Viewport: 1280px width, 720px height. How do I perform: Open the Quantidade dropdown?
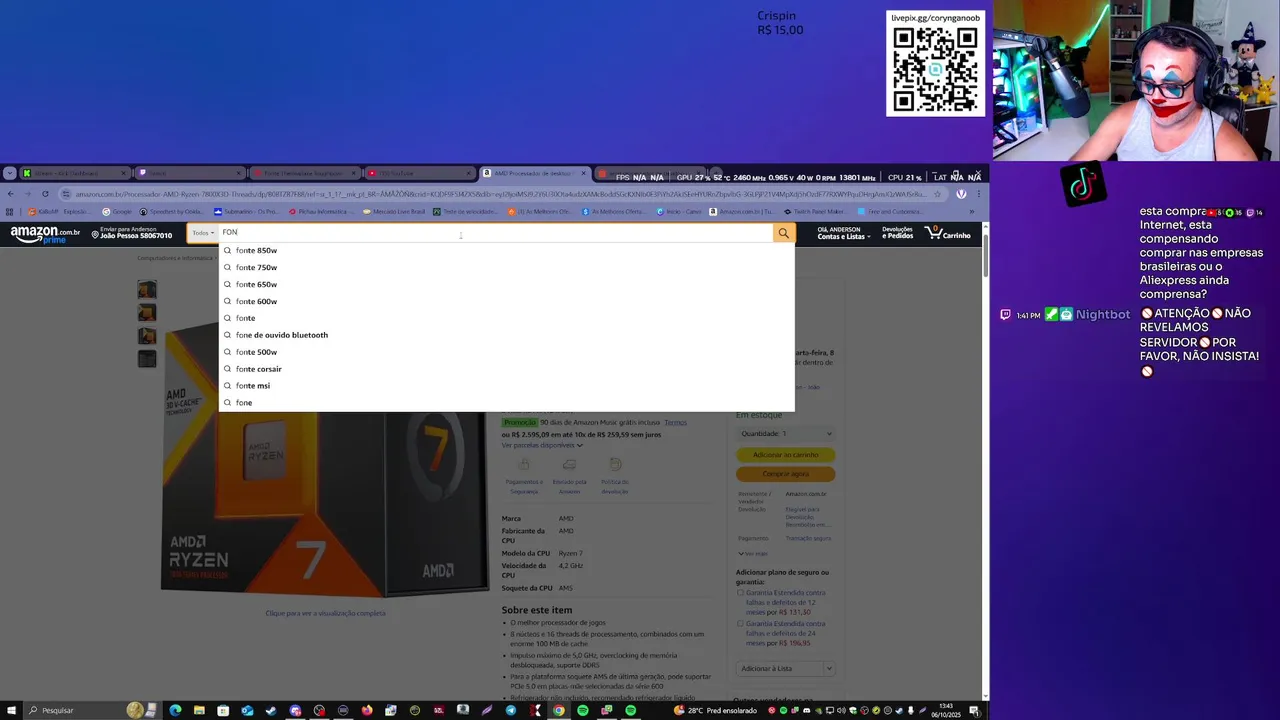coord(785,433)
